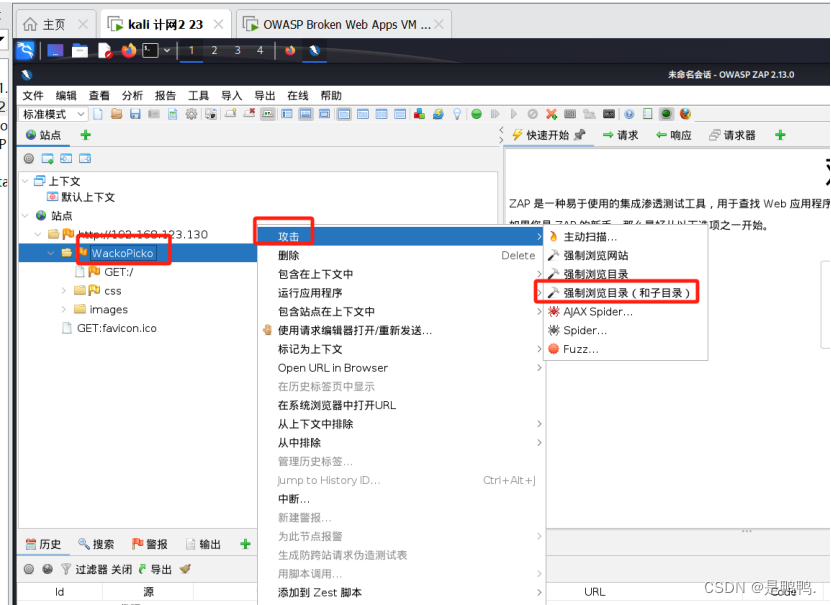Expand the Open URL in Browser submenu
831x605 pixels.
[401, 368]
